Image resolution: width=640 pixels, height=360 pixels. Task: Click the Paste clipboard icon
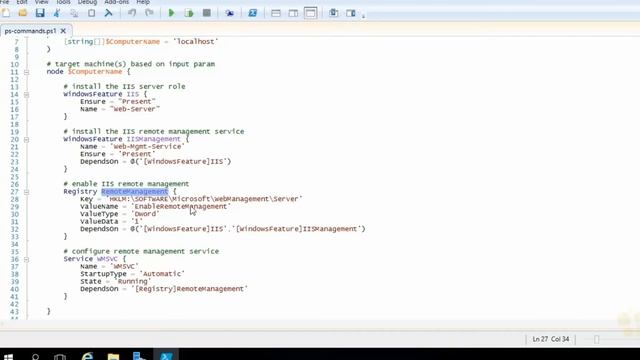(91, 13)
